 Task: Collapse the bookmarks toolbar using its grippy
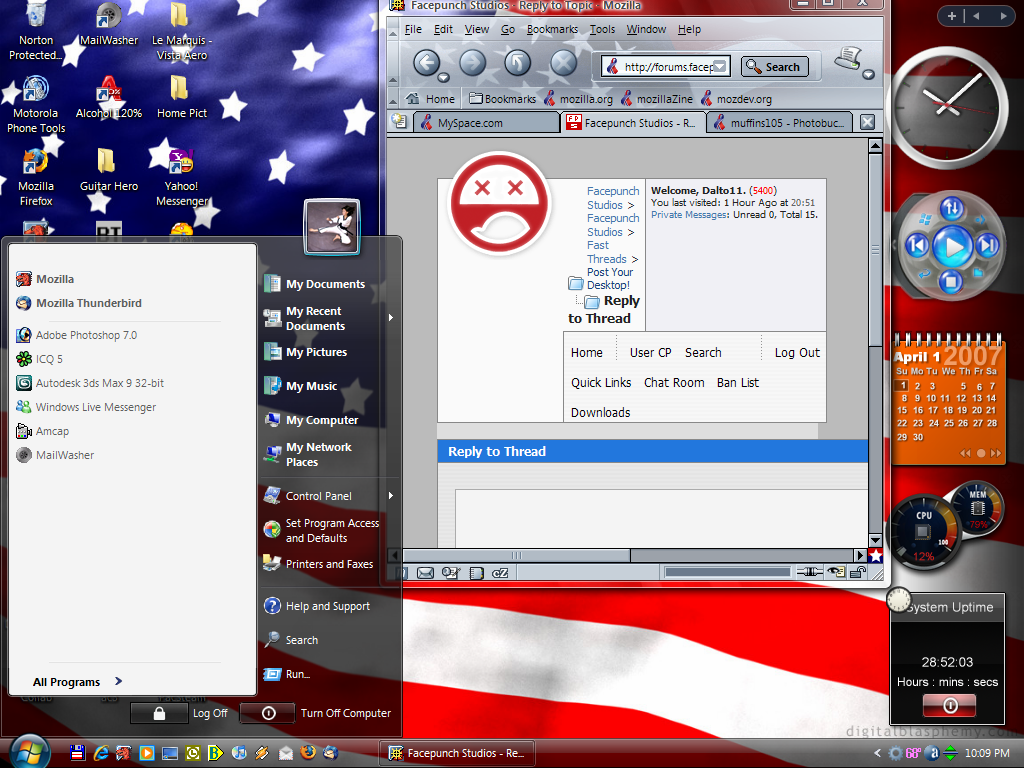click(x=393, y=99)
